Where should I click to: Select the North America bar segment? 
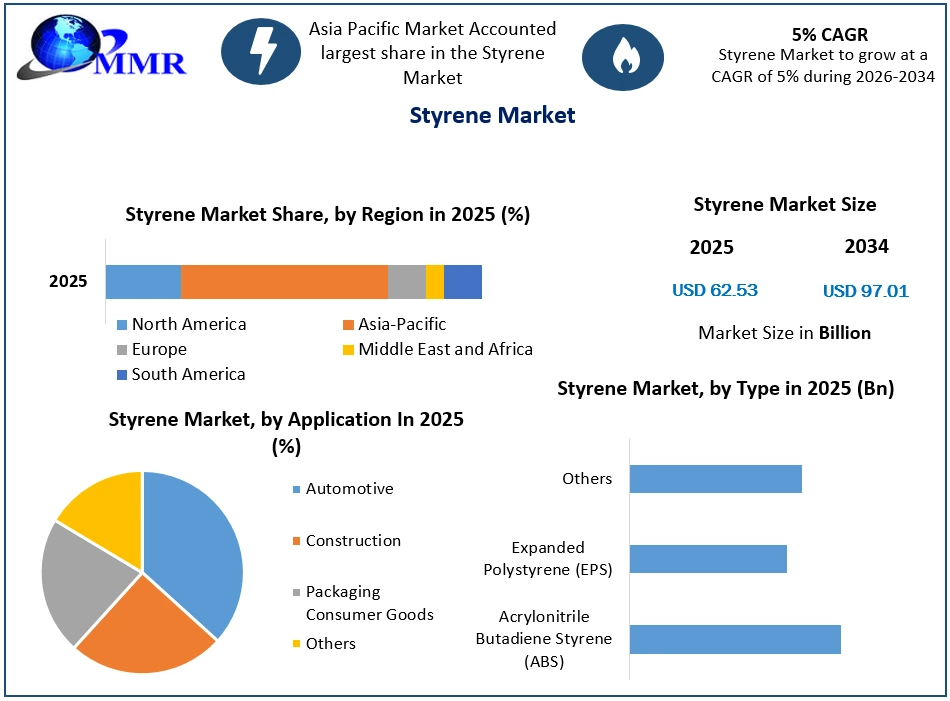143,282
